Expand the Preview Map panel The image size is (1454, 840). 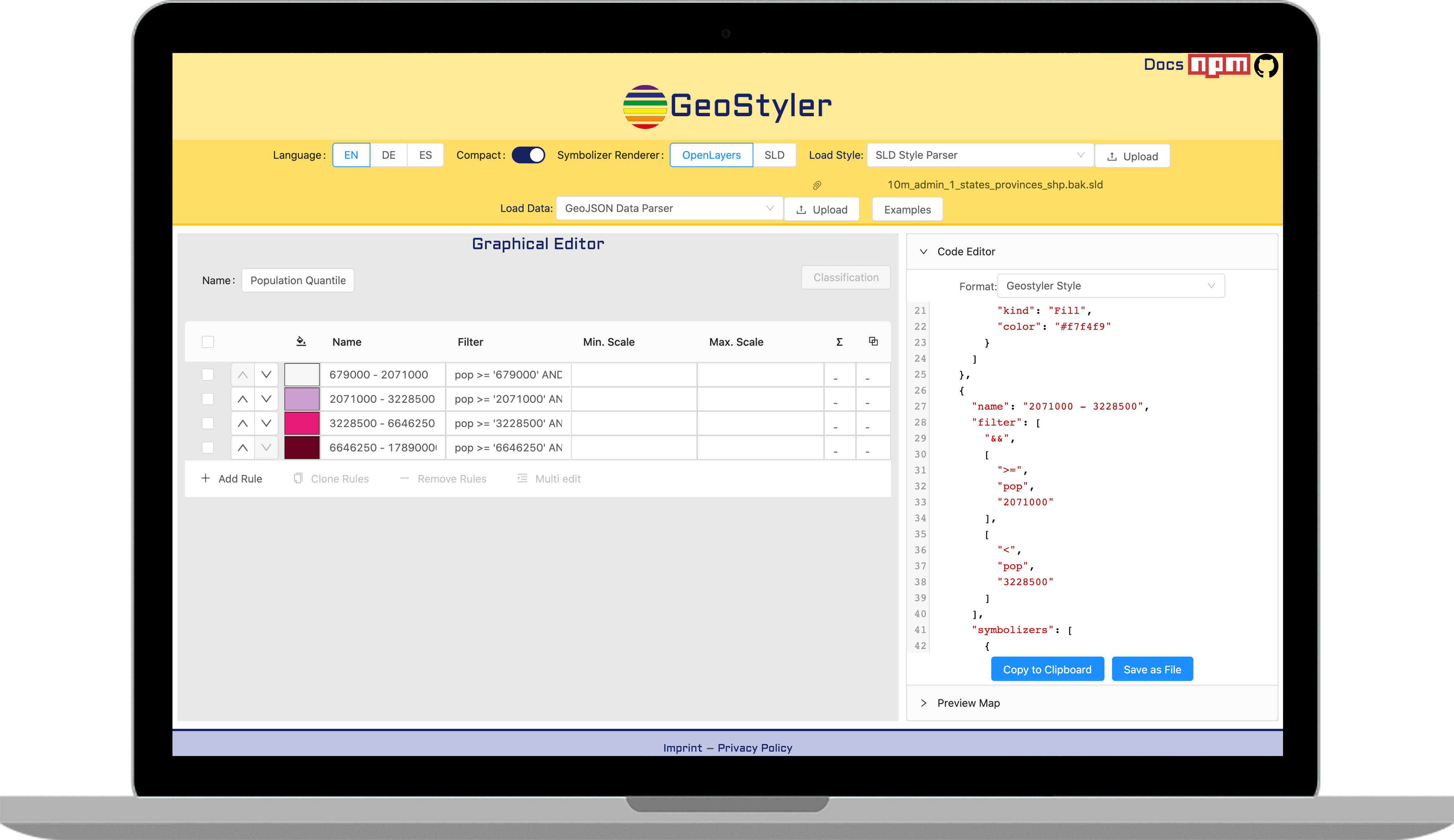1092,703
